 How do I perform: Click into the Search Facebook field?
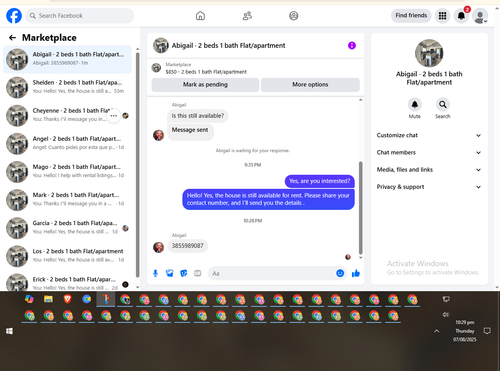[80, 16]
